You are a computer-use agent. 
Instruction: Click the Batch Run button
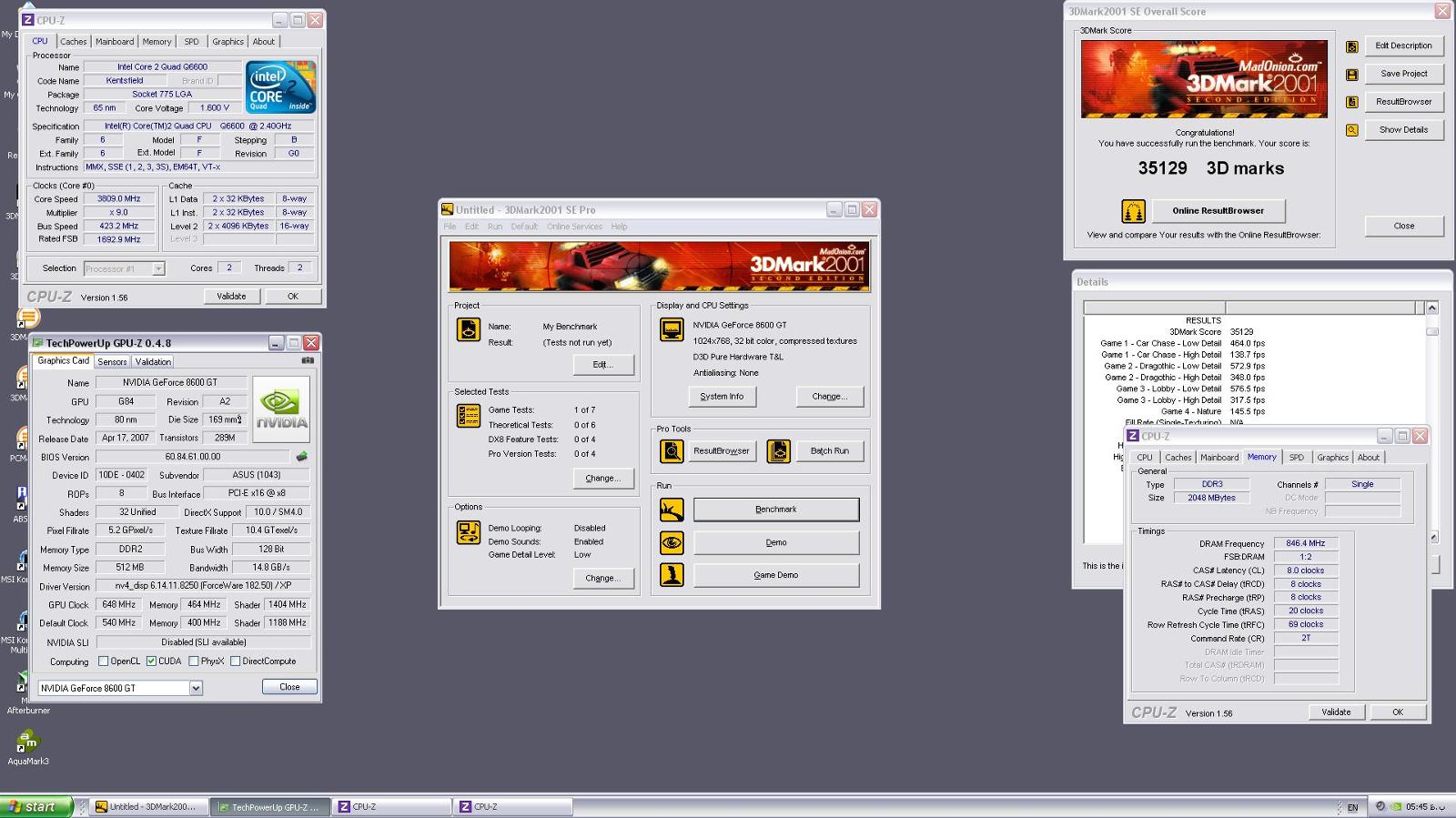(x=829, y=451)
